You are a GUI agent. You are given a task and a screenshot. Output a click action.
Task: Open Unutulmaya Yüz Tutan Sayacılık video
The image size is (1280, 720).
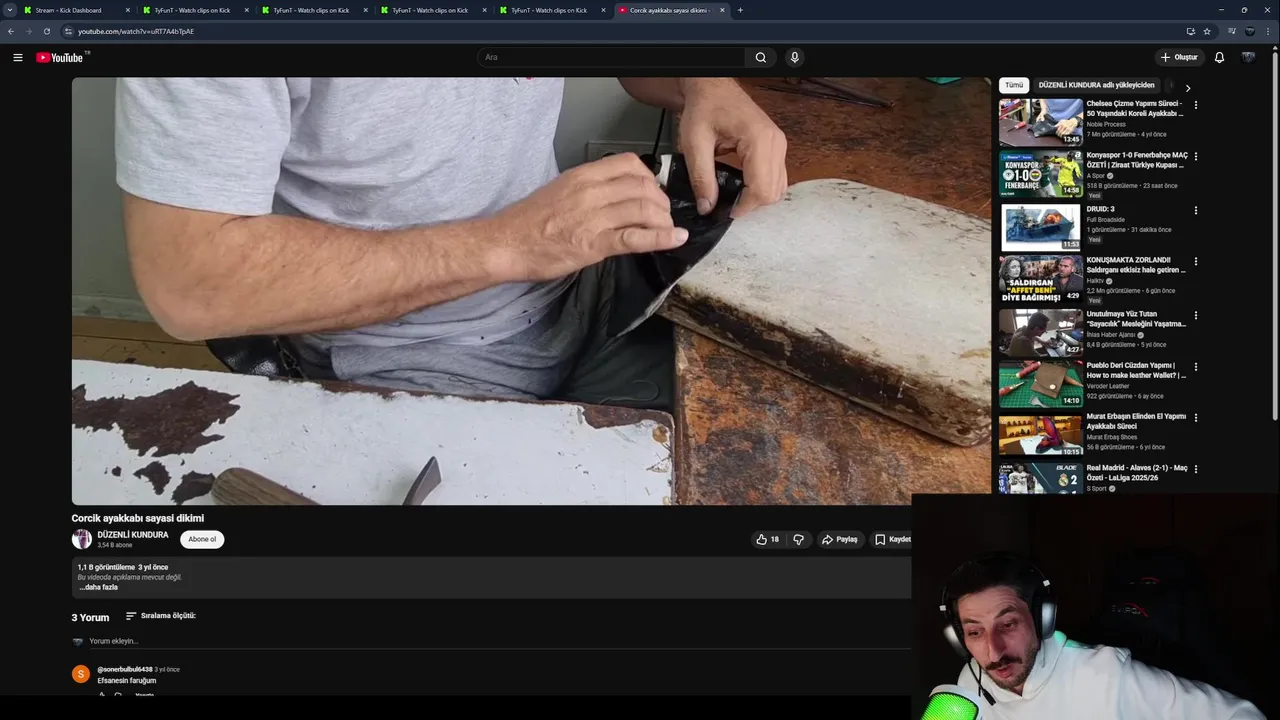tap(1136, 318)
